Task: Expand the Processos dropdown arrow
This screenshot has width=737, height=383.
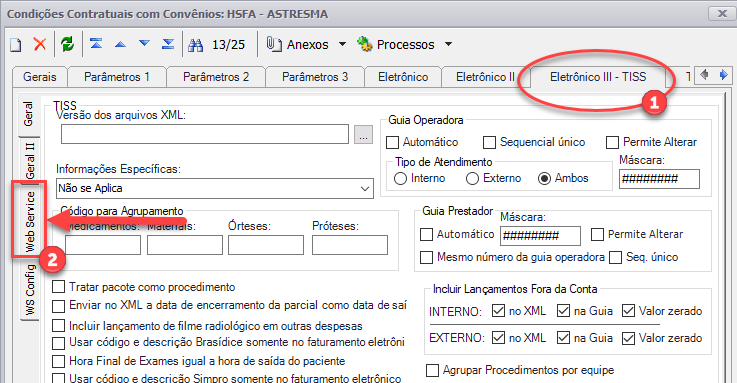Action: (448, 44)
